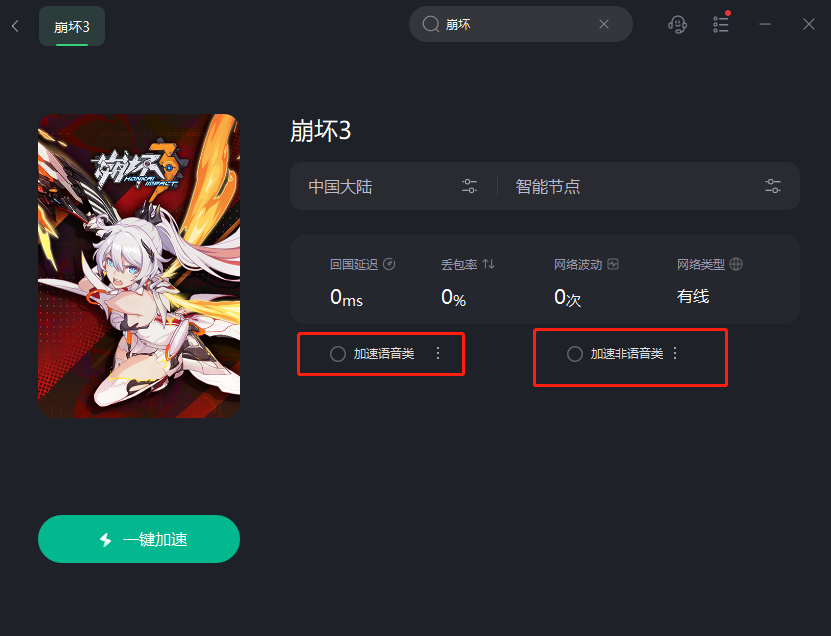Image resolution: width=831 pixels, height=636 pixels.
Task: Clear the search field with X icon
Action: [604, 24]
